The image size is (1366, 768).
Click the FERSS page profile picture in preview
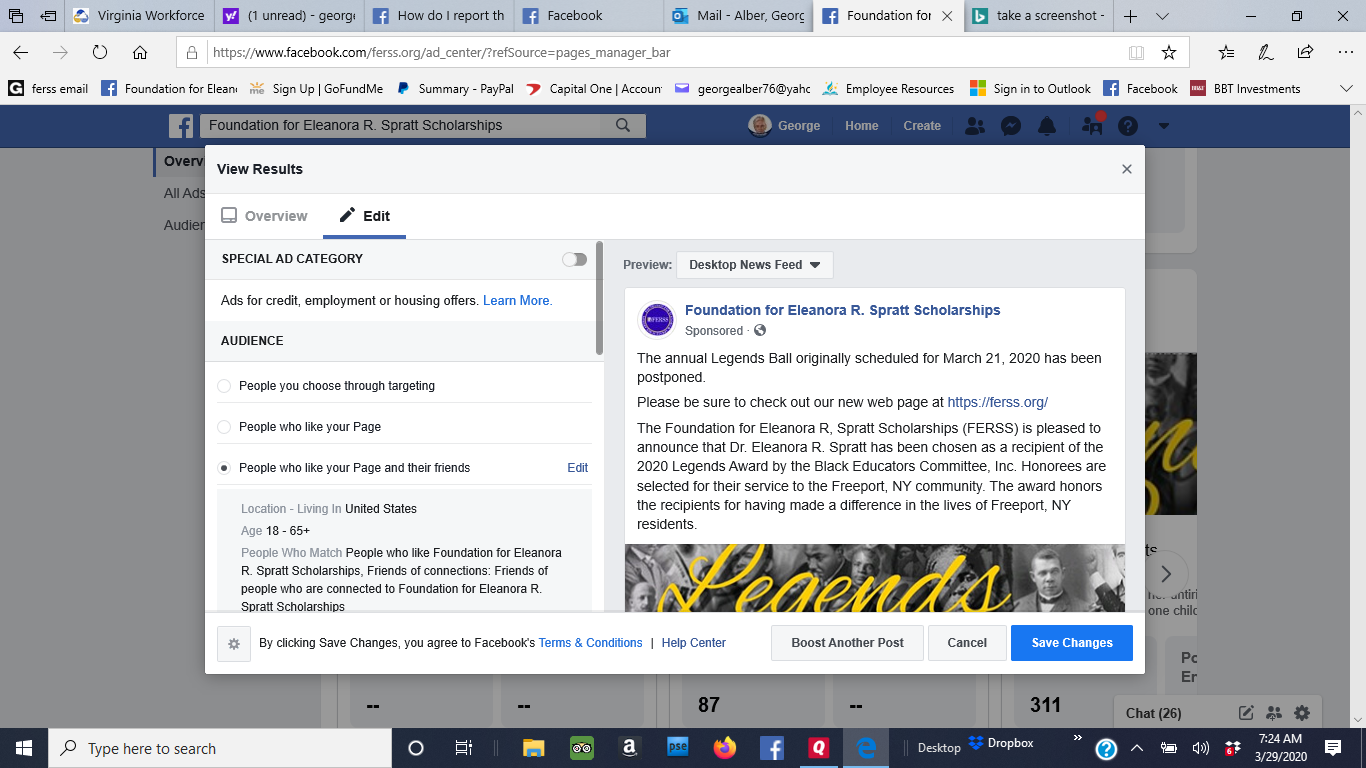coord(657,319)
